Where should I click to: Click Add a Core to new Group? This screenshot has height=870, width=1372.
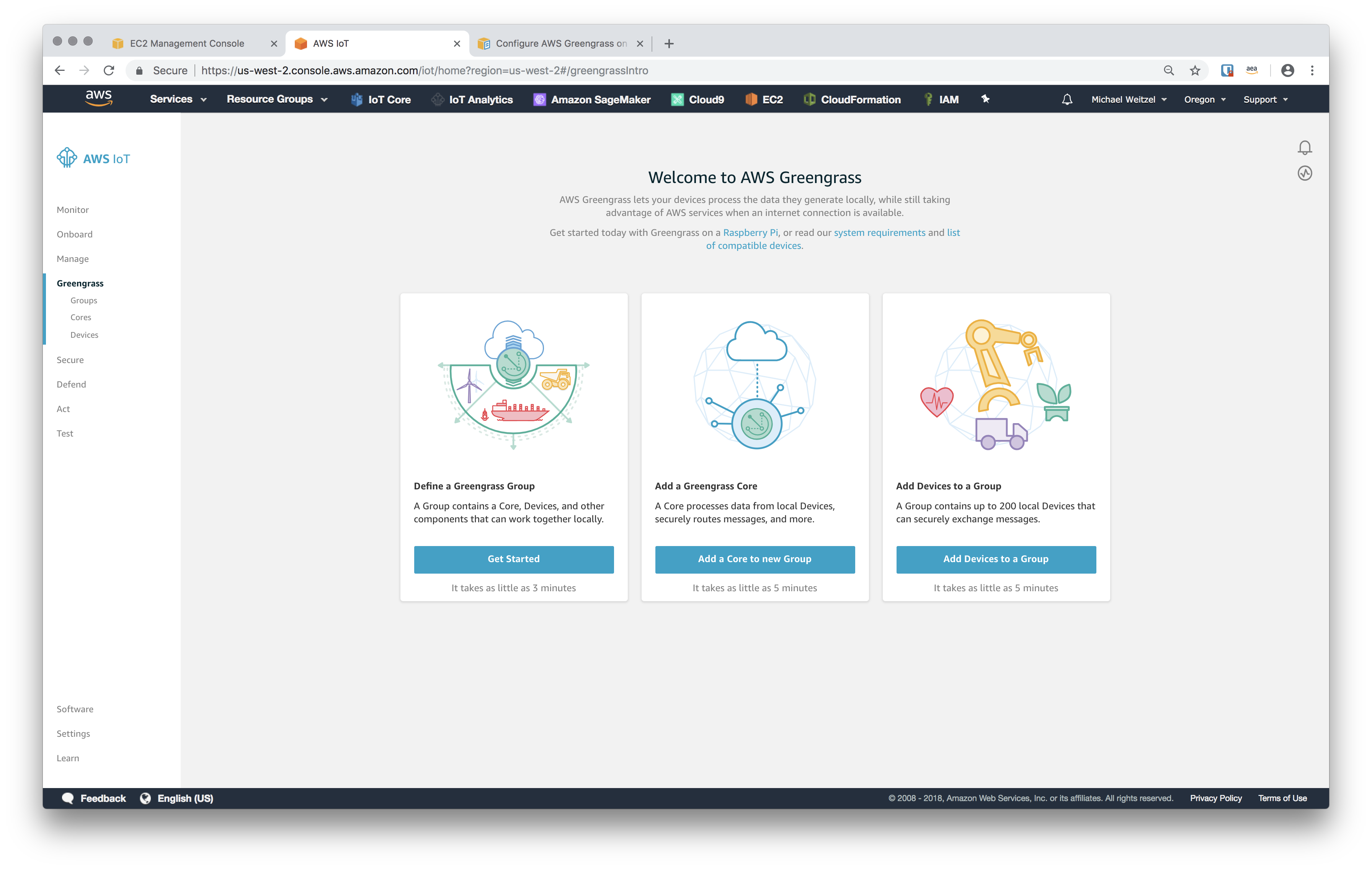point(755,559)
